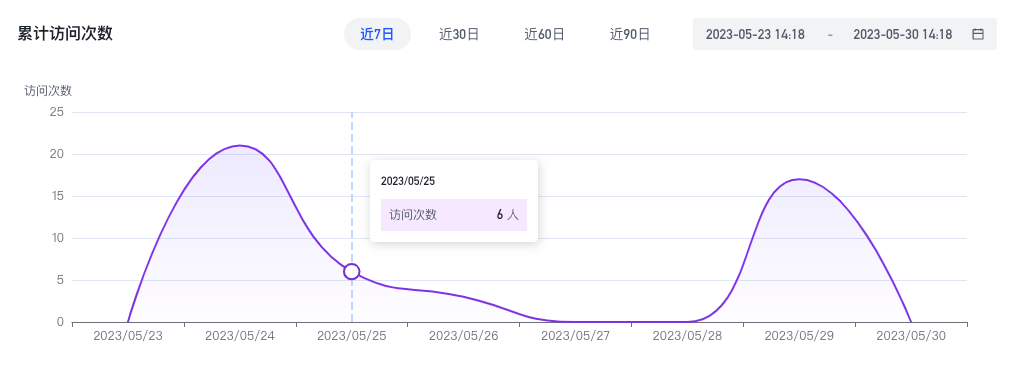Switch to the 近30日 range
1014x368 pixels.
point(459,34)
